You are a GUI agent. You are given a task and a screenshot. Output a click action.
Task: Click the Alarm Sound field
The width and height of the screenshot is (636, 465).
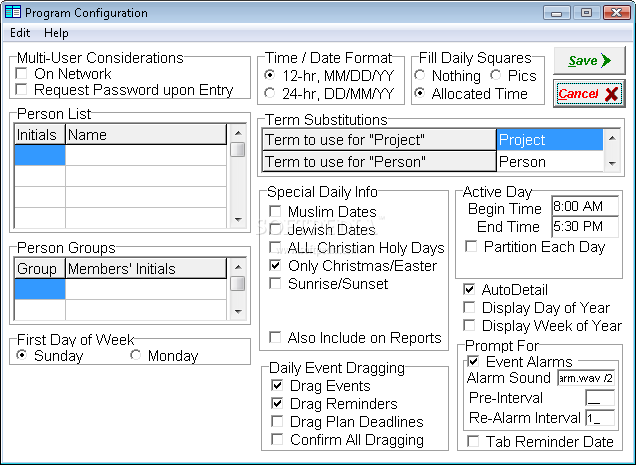pos(586,378)
